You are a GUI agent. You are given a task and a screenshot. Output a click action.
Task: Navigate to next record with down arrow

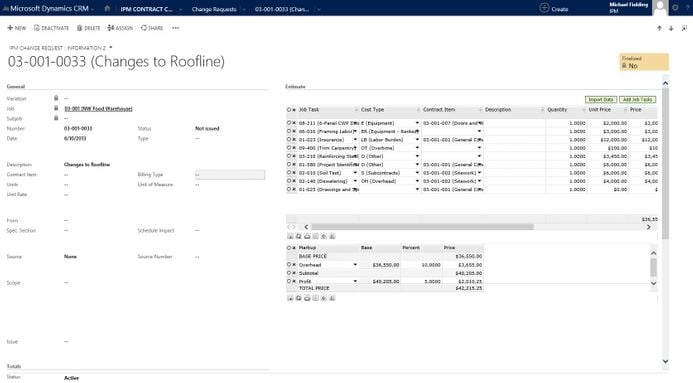coord(671,28)
